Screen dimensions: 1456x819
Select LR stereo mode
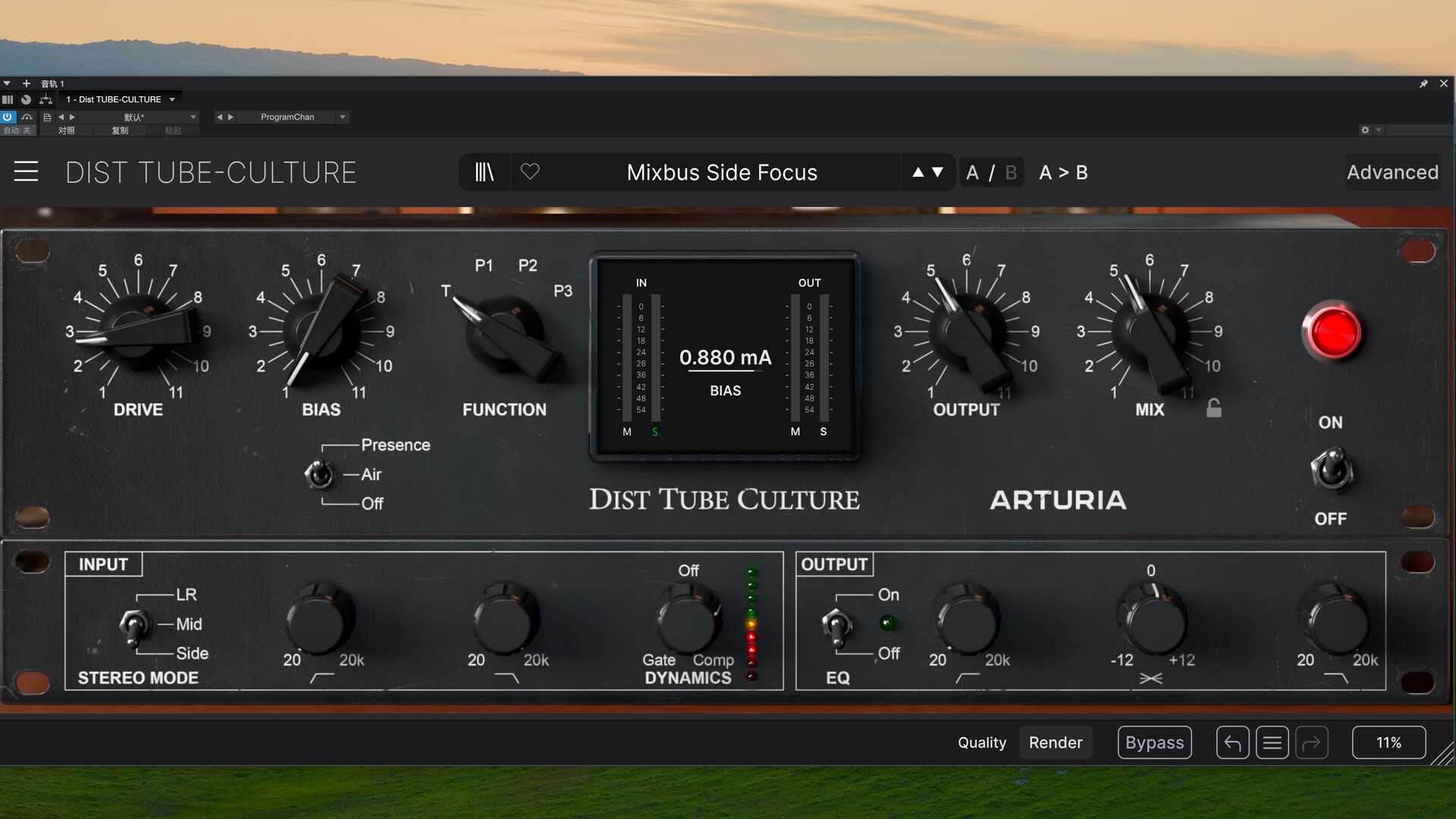point(186,595)
